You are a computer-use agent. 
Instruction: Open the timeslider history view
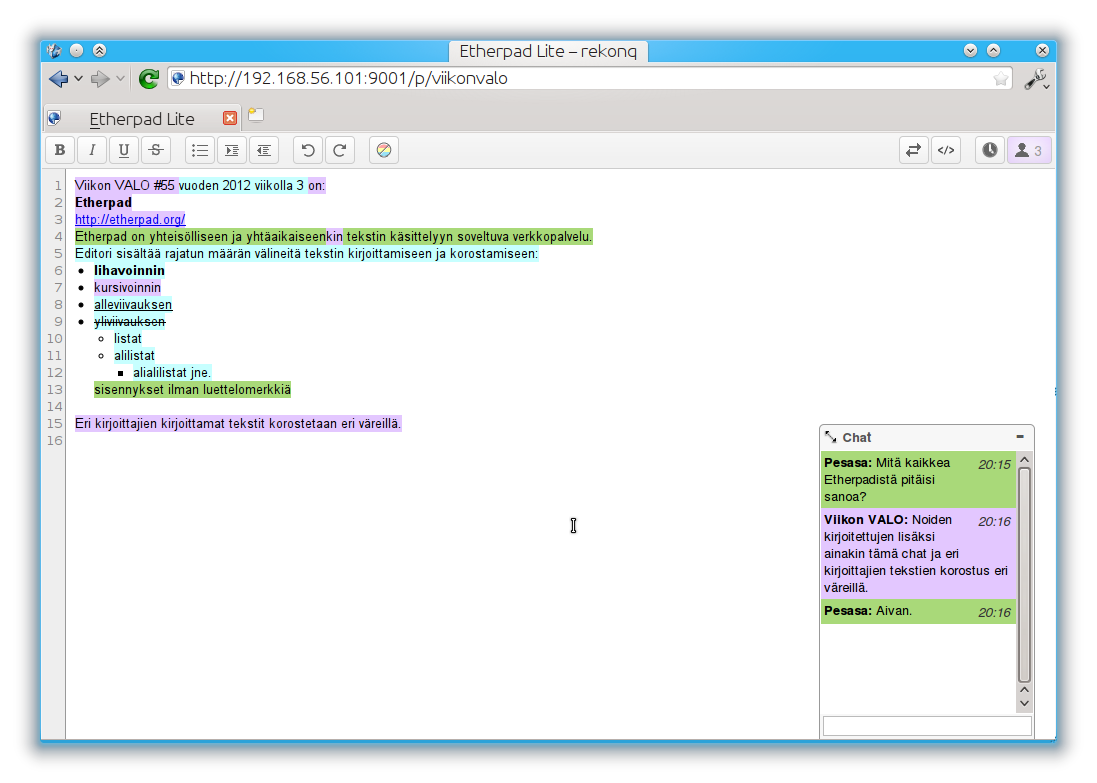[x=990, y=150]
